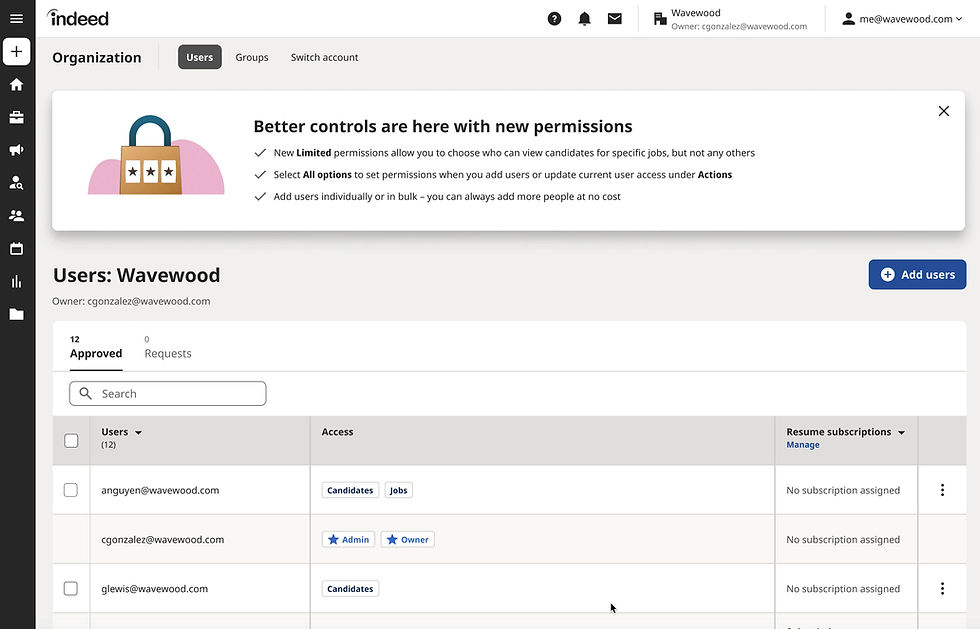Click the Wavewood company building icon
Screen dimensions: 980x629
click(x=660, y=19)
